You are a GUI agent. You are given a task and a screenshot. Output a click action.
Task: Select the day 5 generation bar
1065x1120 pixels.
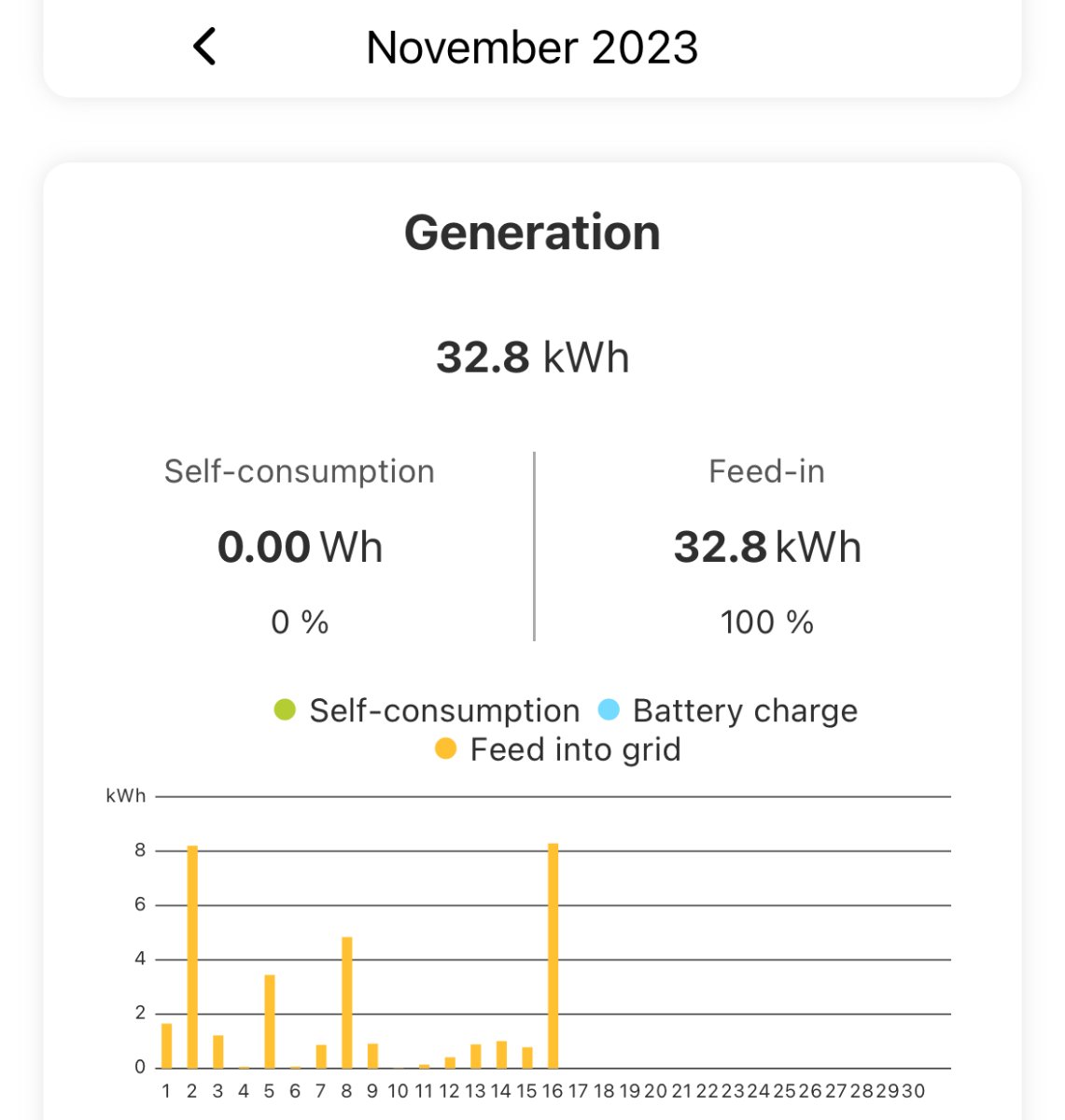tap(270, 1021)
